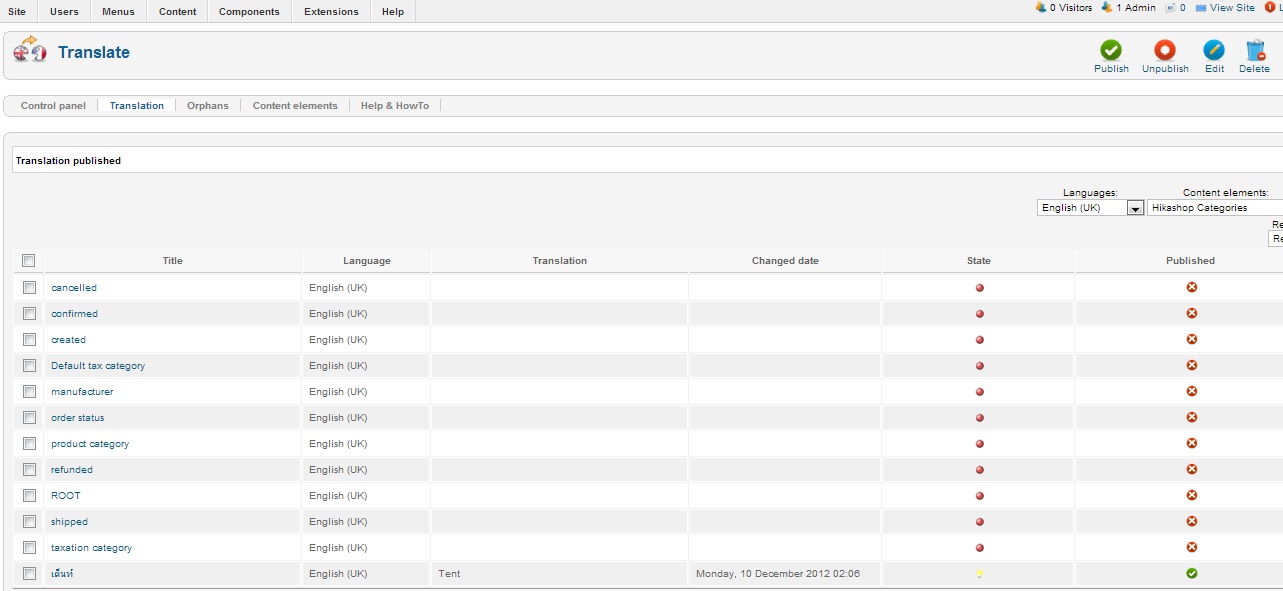
Task: Click published cross for product category row
Action: click(1191, 443)
